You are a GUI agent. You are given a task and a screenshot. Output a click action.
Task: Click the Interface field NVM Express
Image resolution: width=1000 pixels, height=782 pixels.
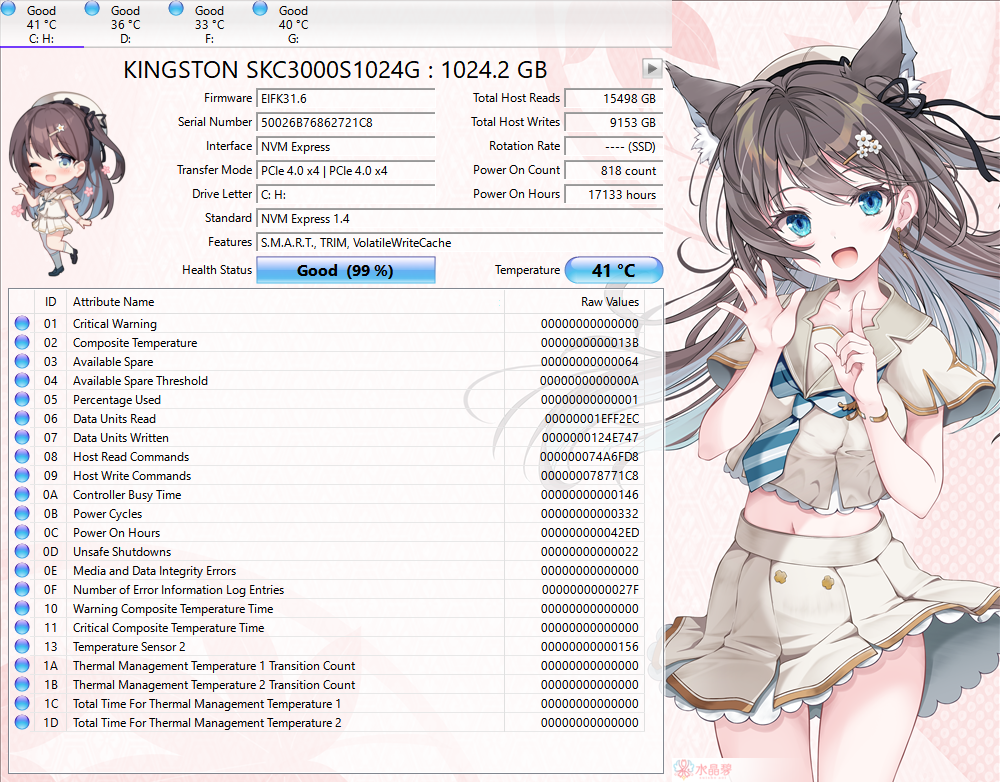pos(346,147)
